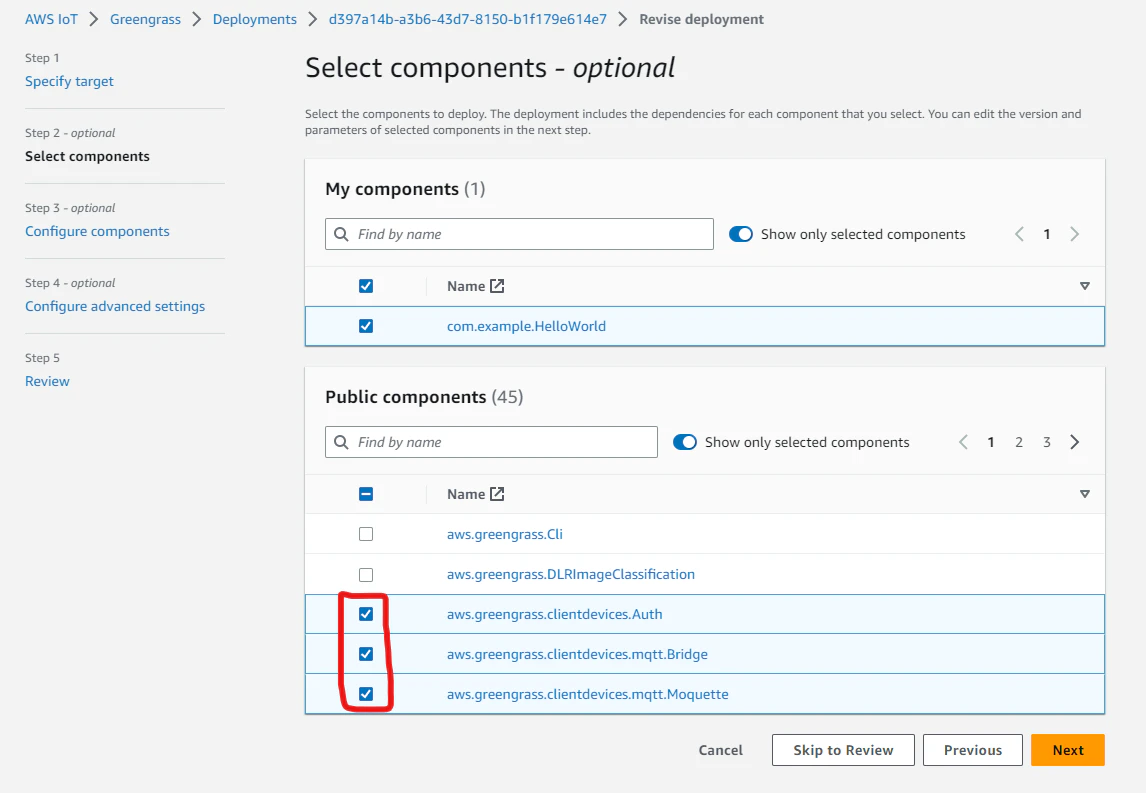Open clientdevices.mqtt.Bridge component link
Screen dimensions: 1146x793
(577, 654)
